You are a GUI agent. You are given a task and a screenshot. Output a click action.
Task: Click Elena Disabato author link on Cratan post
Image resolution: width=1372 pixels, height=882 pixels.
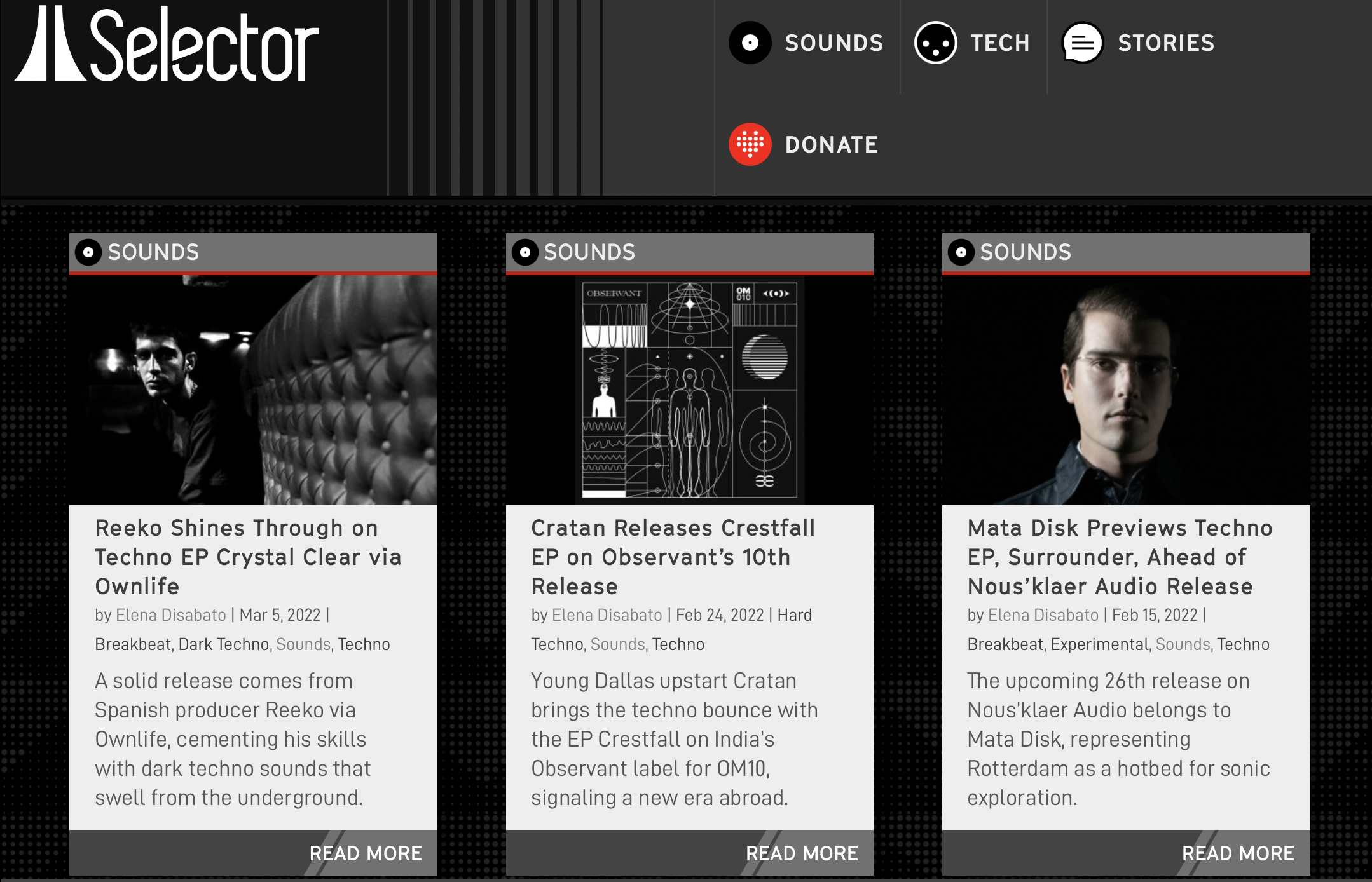tap(607, 615)
